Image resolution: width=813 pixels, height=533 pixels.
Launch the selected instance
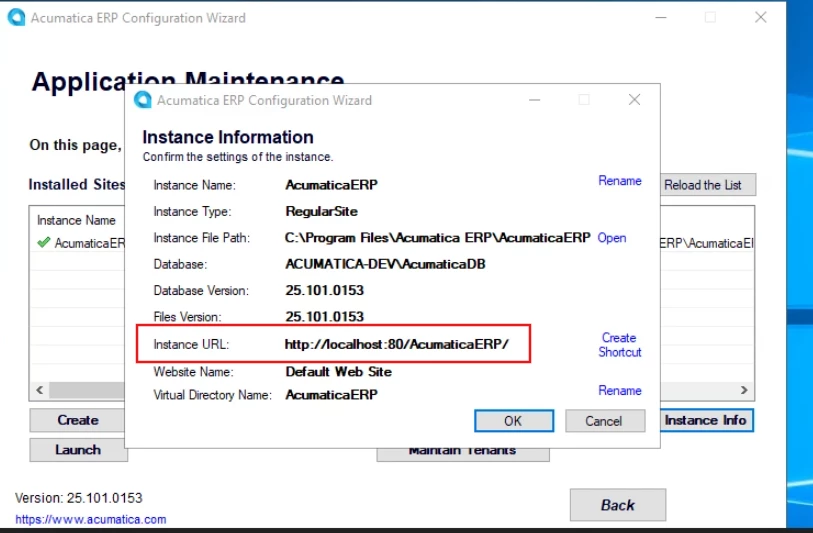pyautogui.click(x=78, y=450)
